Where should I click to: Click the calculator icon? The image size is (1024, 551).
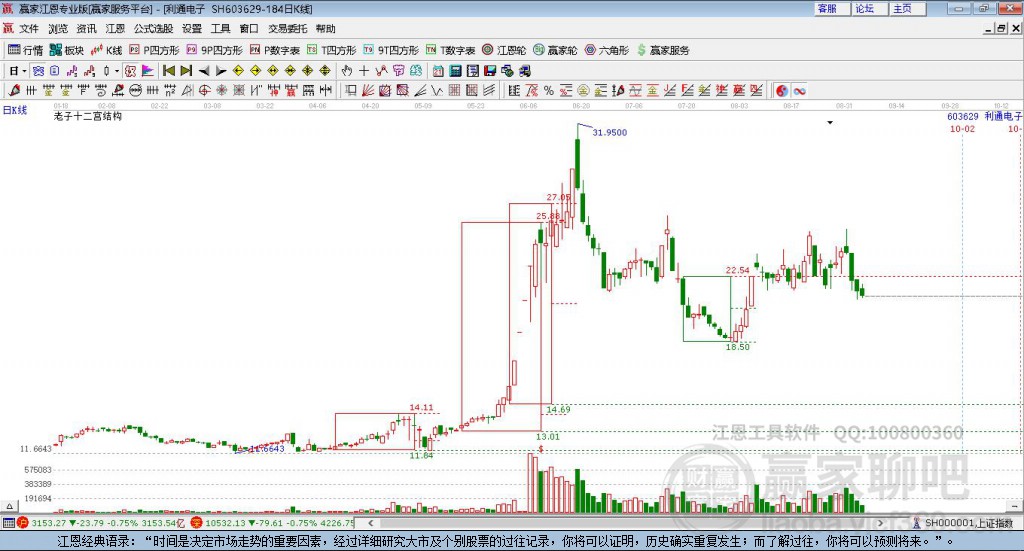[x=455, y=71]
